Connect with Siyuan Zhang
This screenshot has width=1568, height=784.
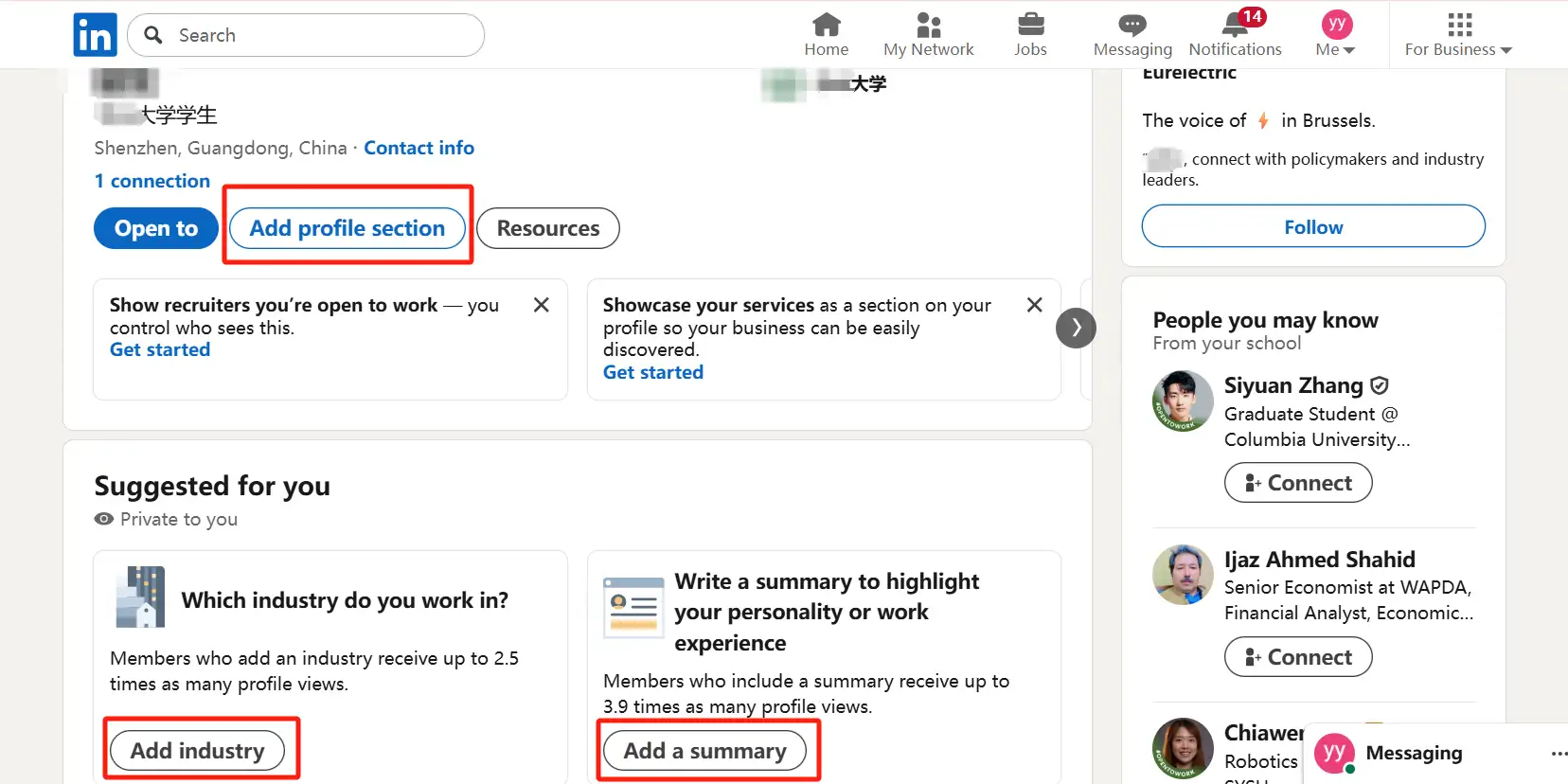click(x=1298, y=483)
